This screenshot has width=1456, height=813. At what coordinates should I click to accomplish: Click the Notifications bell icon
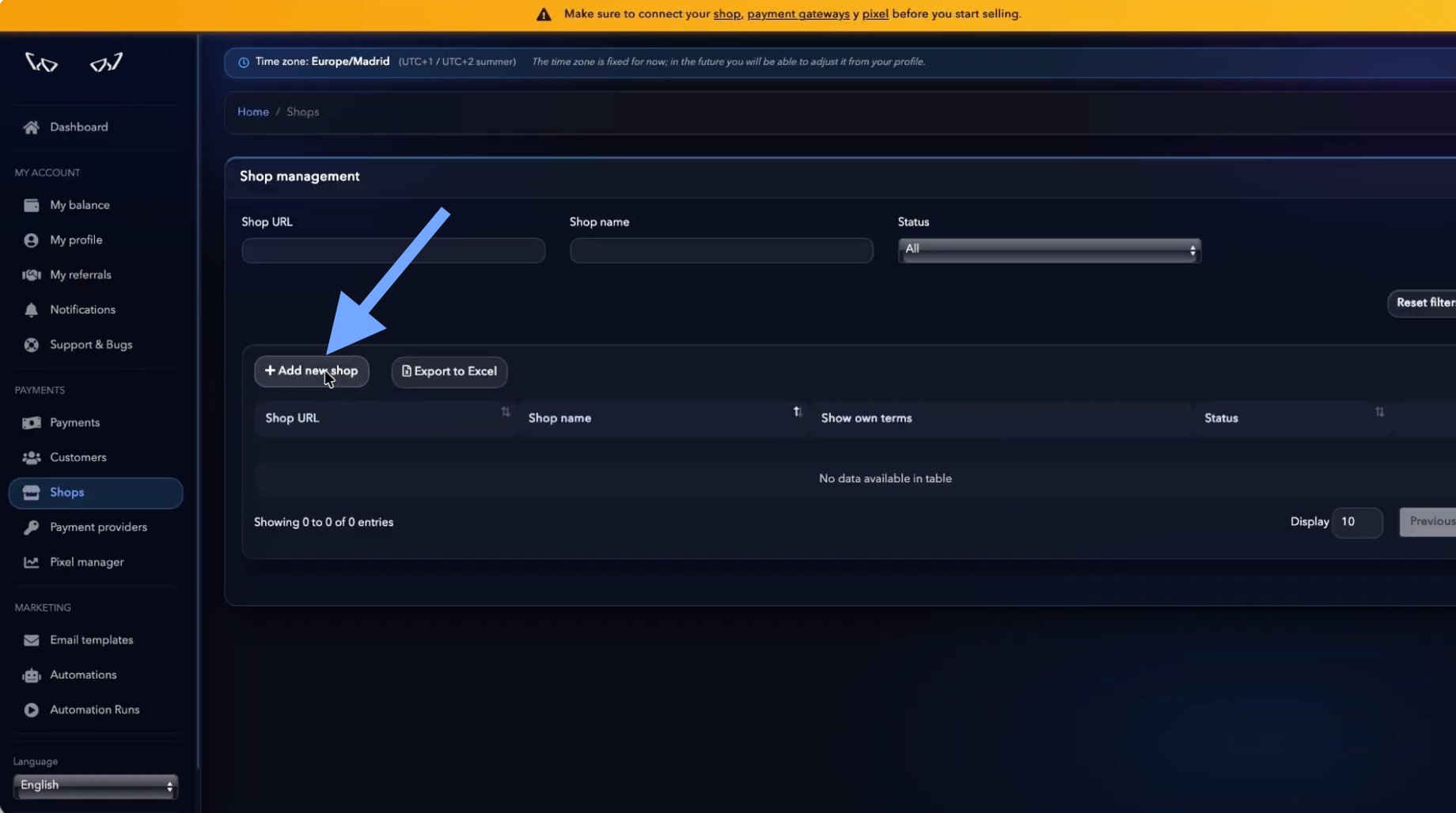click(x=31, y=310)
